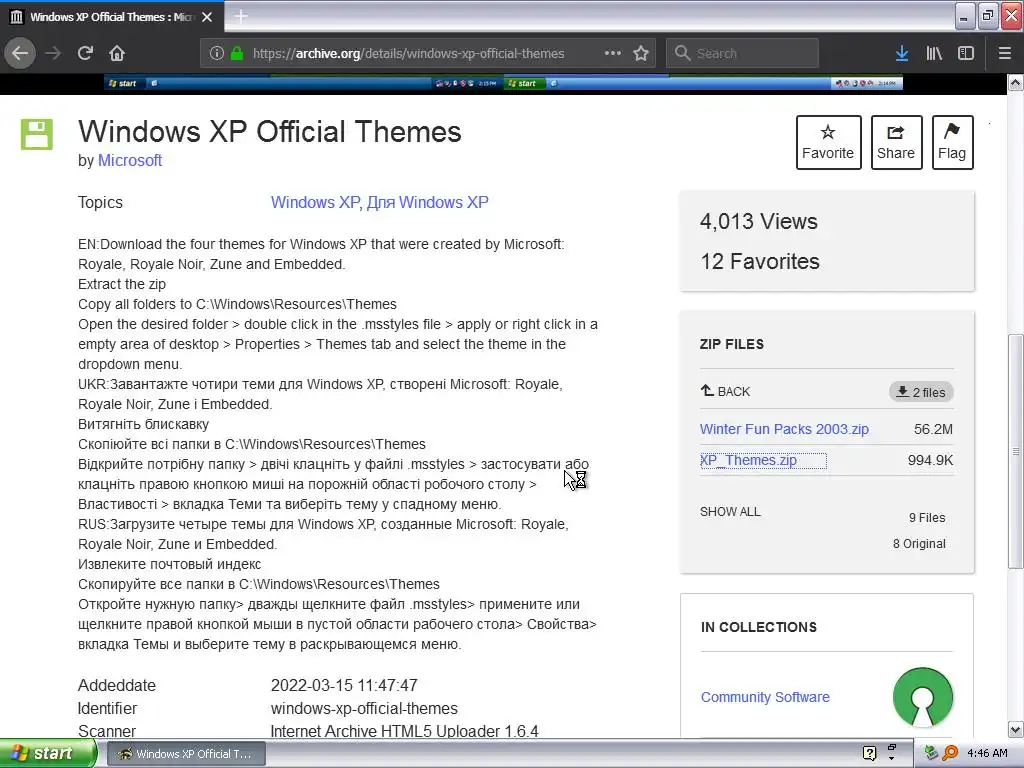Click the green Community Software collection logo

pyautogui.click(x=922, y=697)
